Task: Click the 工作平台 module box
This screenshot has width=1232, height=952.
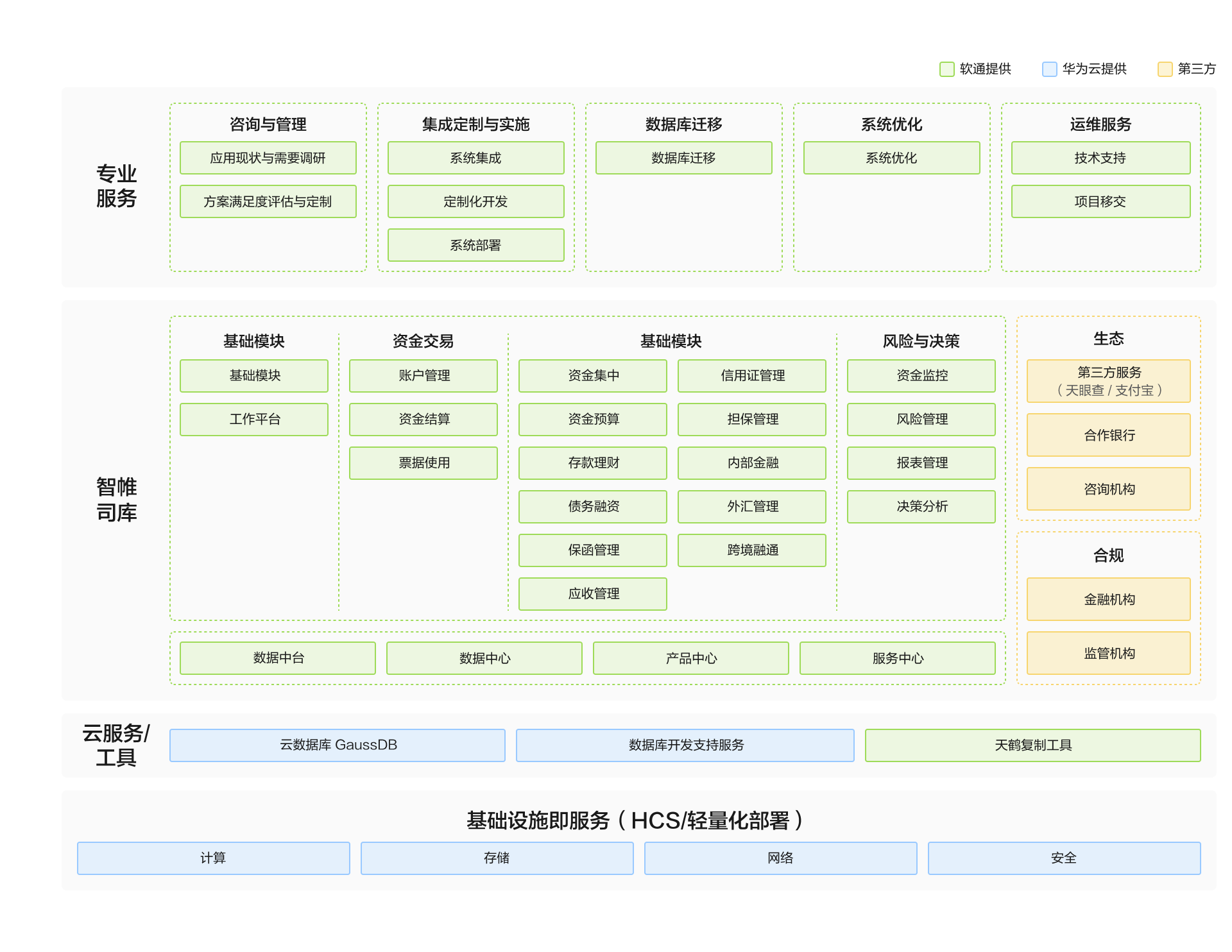Action: pos(254,420)
